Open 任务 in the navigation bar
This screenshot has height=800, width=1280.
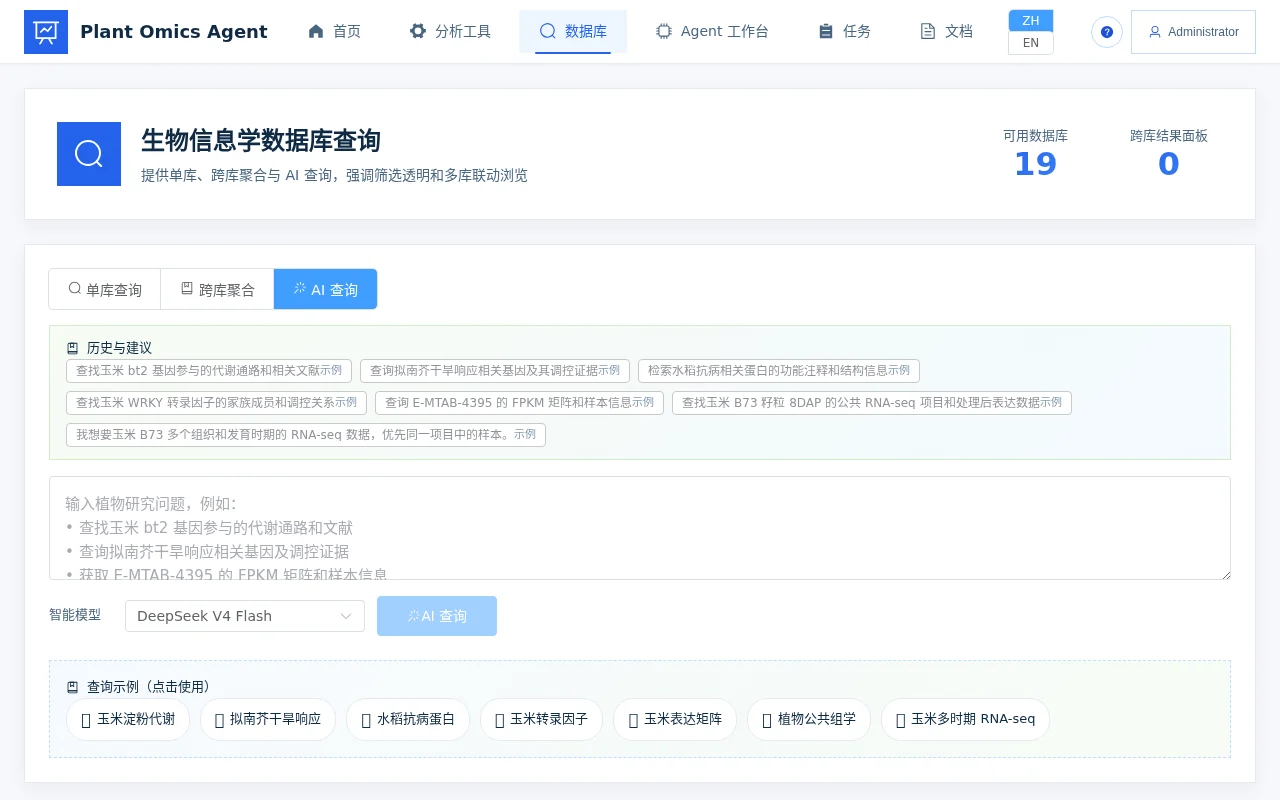[x=844, y=31]
